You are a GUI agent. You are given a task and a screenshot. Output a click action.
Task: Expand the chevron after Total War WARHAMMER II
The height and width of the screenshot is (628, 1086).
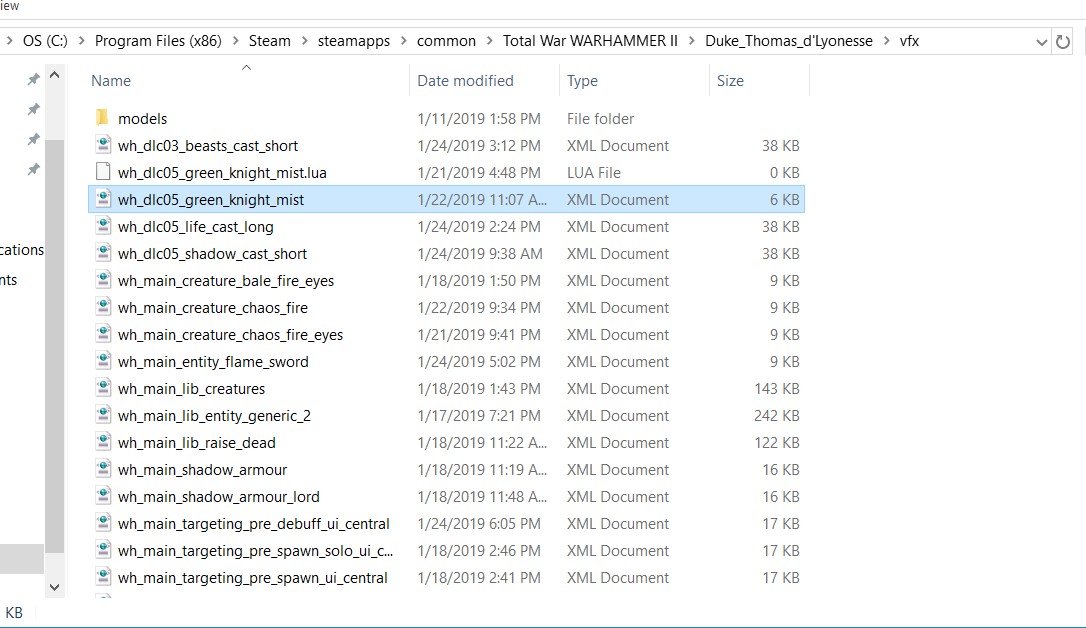coord(691,41)
